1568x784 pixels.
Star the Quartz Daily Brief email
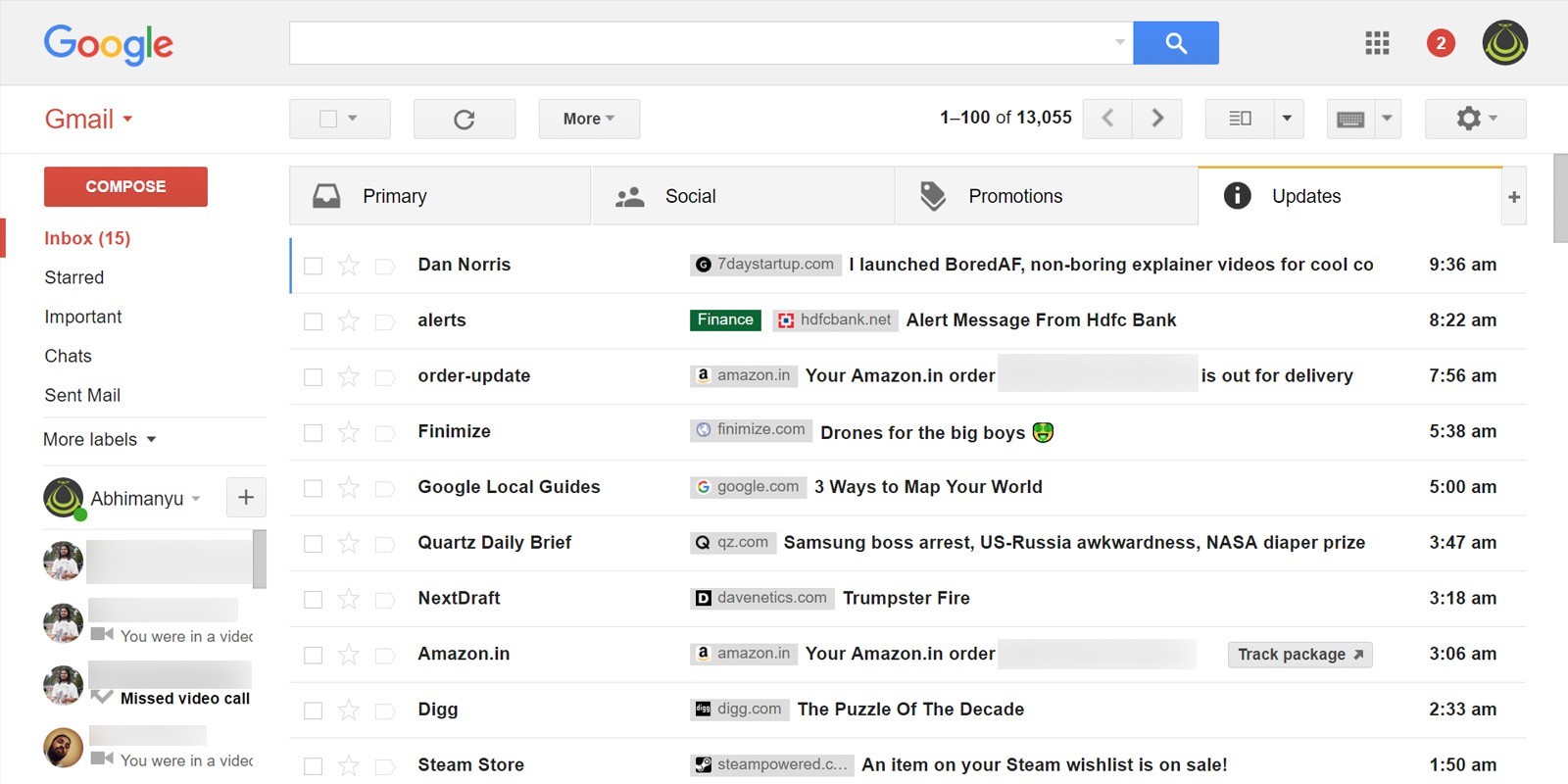click(349, 544)
